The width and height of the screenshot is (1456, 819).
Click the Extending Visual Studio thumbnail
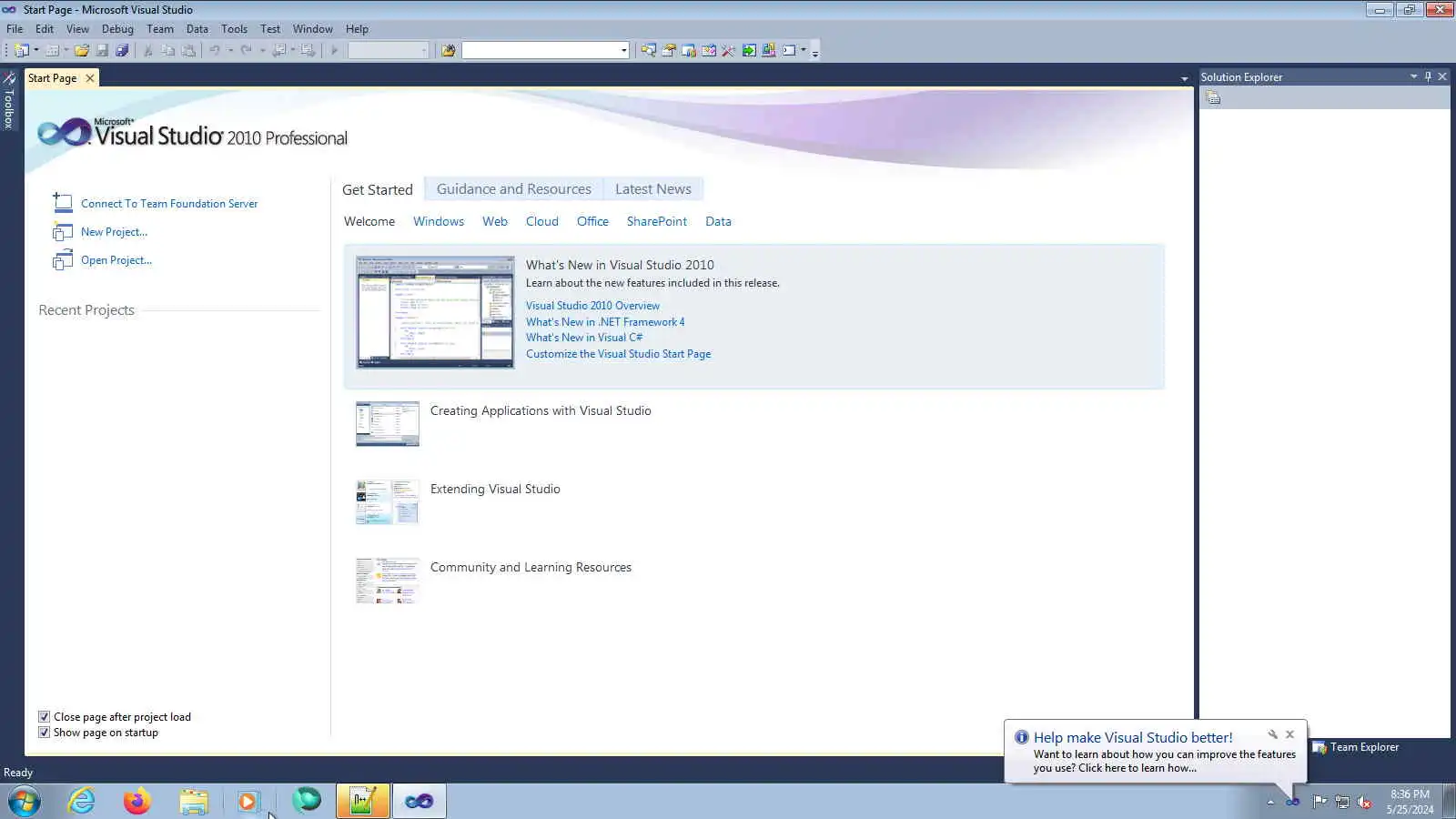tap(388, 502)
